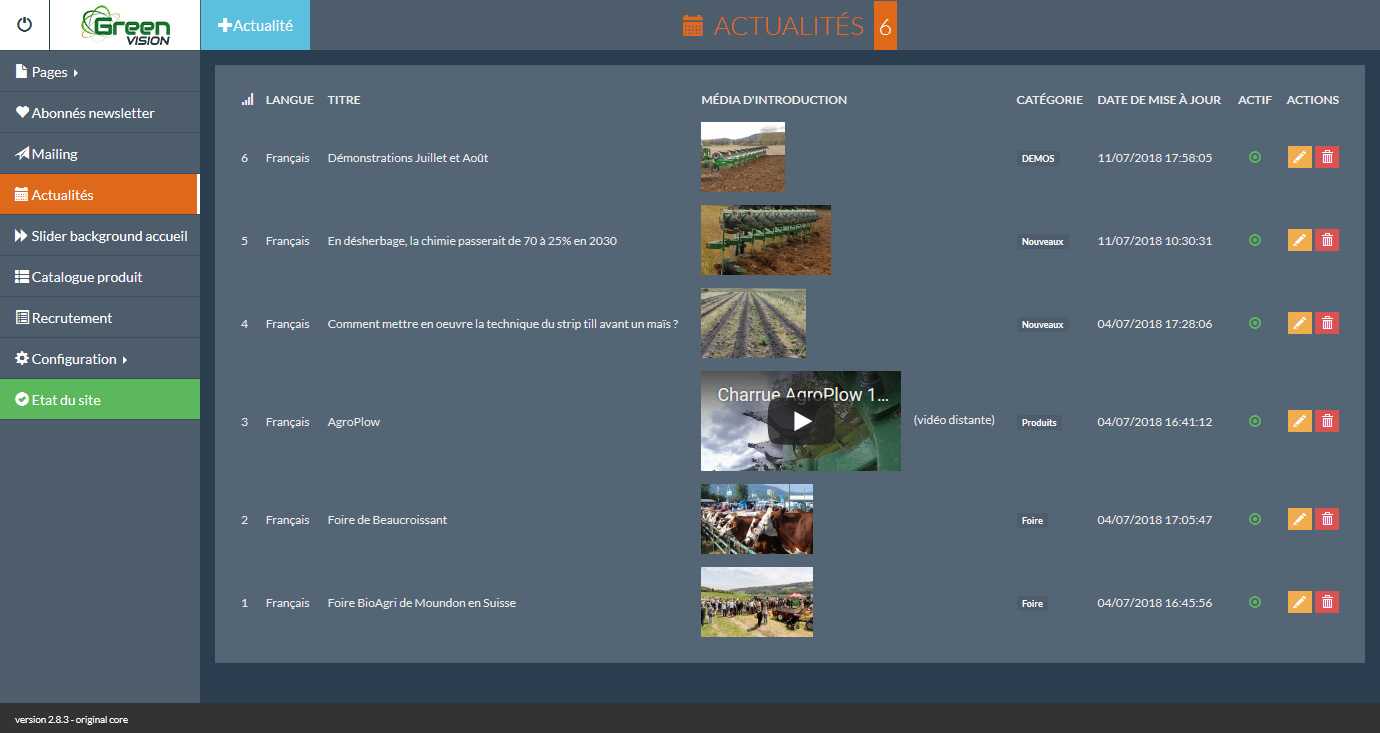Edit the En désherbage article
The width and height of the screenshot is (1380, 733).
click(x=1299, y=240)
